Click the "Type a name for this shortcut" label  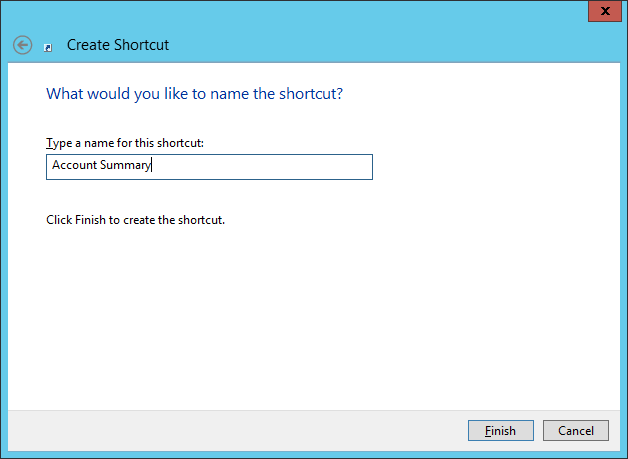click(125, 143)
